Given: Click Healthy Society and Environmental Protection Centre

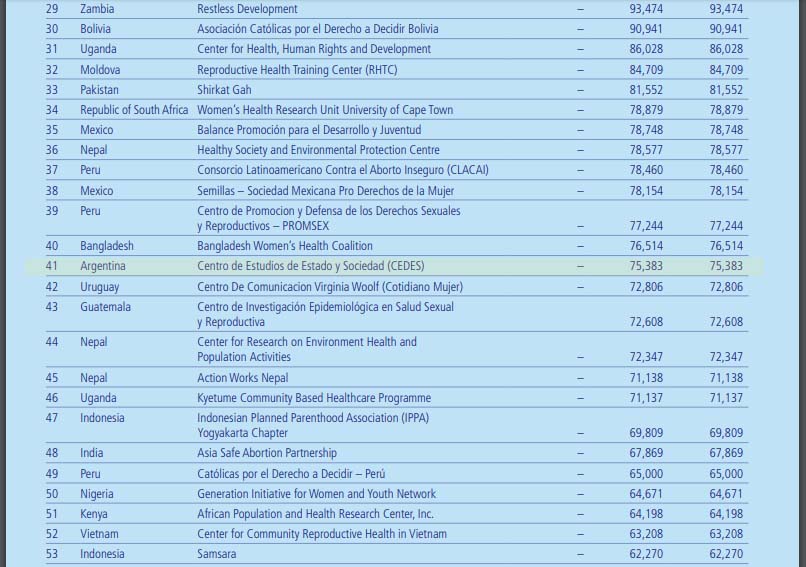Looking at the screenshot, I should 318,150.
